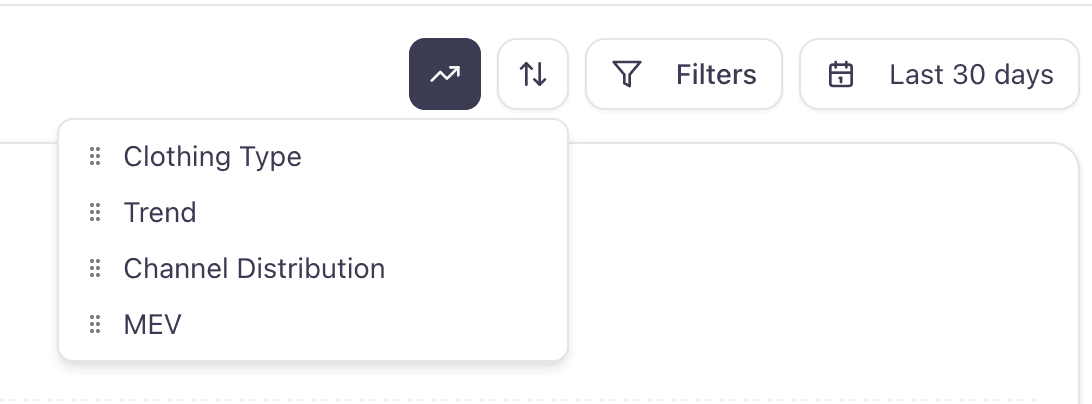Expand the Filters options panel
The height and width of the screenshot is (404, 1092).
click(x=684, y=74)
